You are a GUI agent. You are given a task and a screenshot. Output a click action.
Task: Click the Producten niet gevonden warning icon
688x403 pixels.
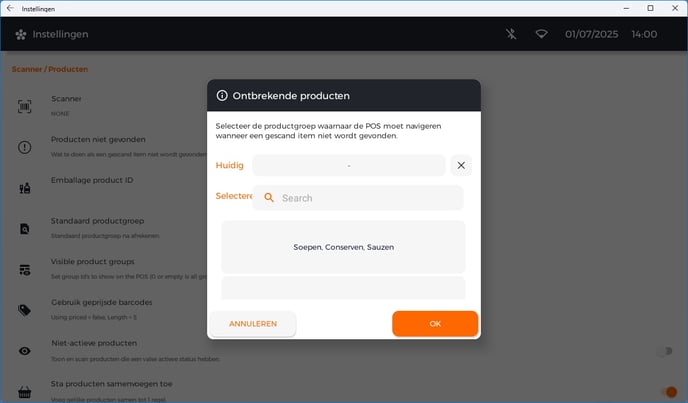[25, 147]
